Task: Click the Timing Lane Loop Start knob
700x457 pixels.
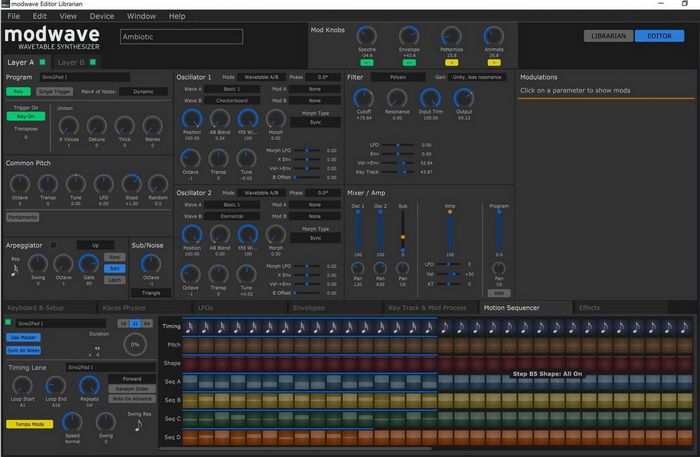Action: pyautogui.click(x=22, y=386)
